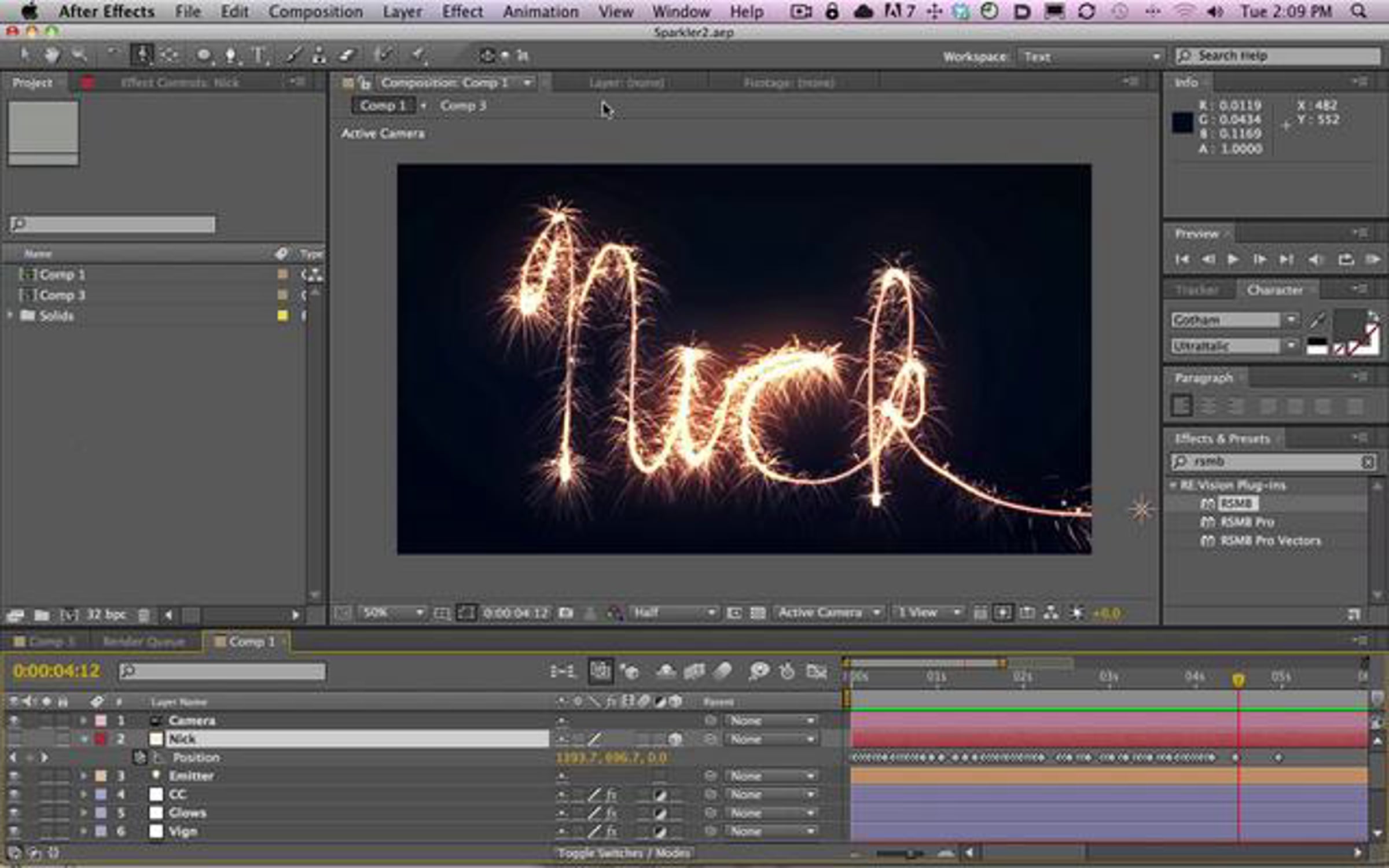This screenshot has height=868, width=1389.
Task: Click the snapshot camera icon in viewer
Action: click(565, 613)
